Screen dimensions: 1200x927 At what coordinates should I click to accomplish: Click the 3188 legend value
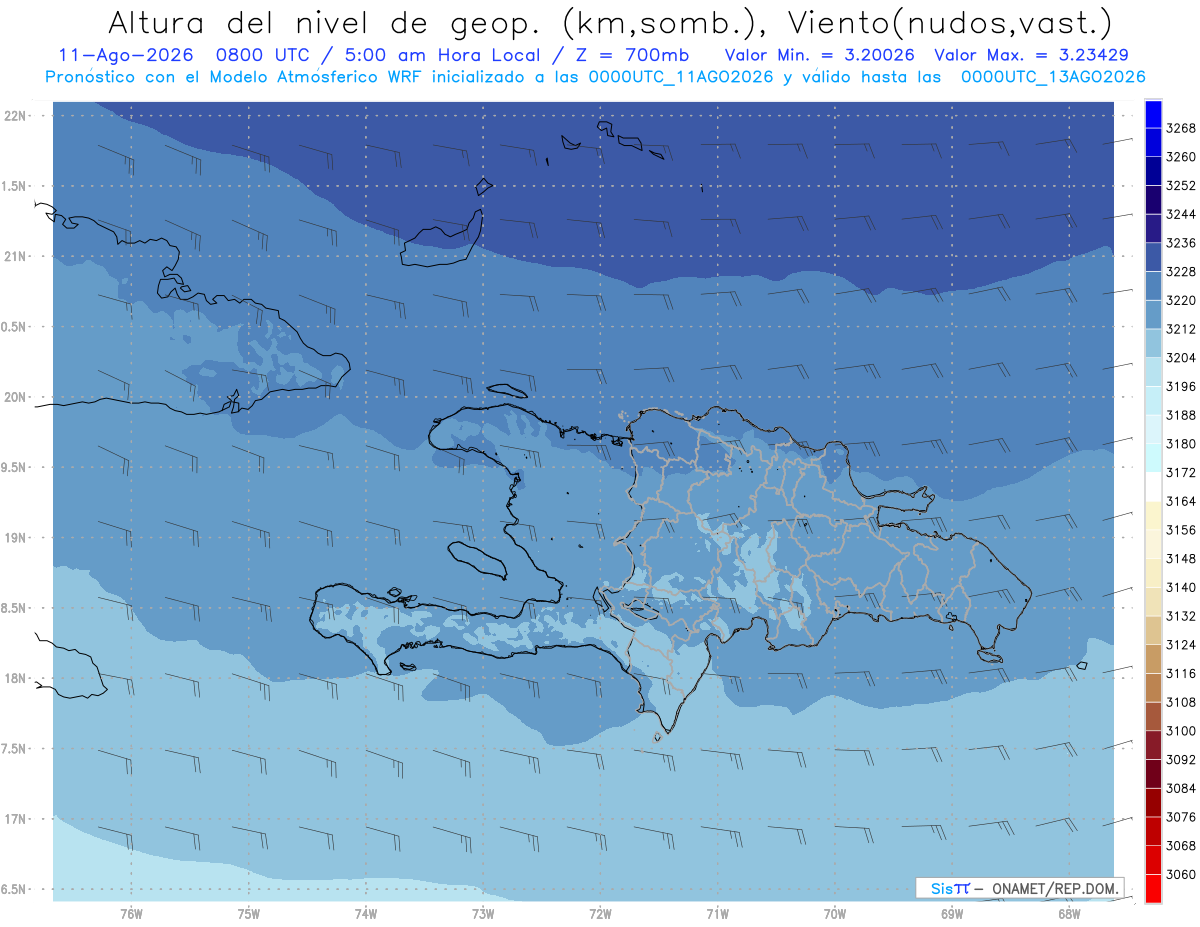(x=1181, y=415)
